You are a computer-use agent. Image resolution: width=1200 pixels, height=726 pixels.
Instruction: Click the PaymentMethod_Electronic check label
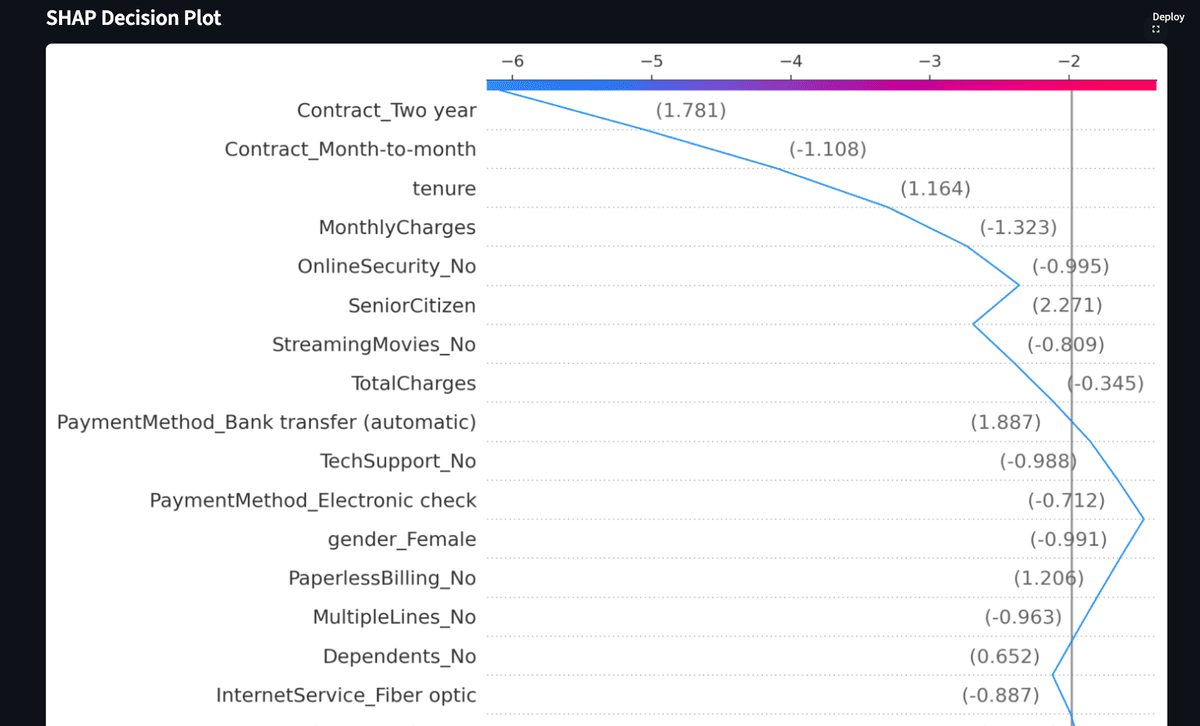pos(313,500)
